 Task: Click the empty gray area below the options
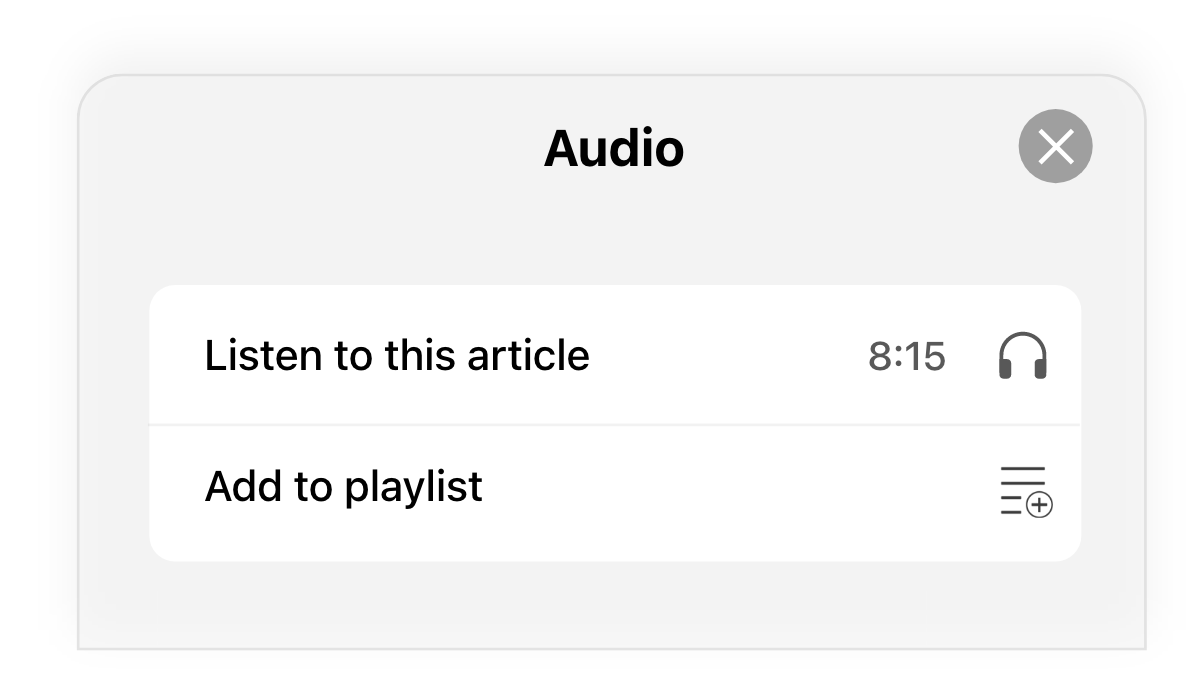pos(612,605)
